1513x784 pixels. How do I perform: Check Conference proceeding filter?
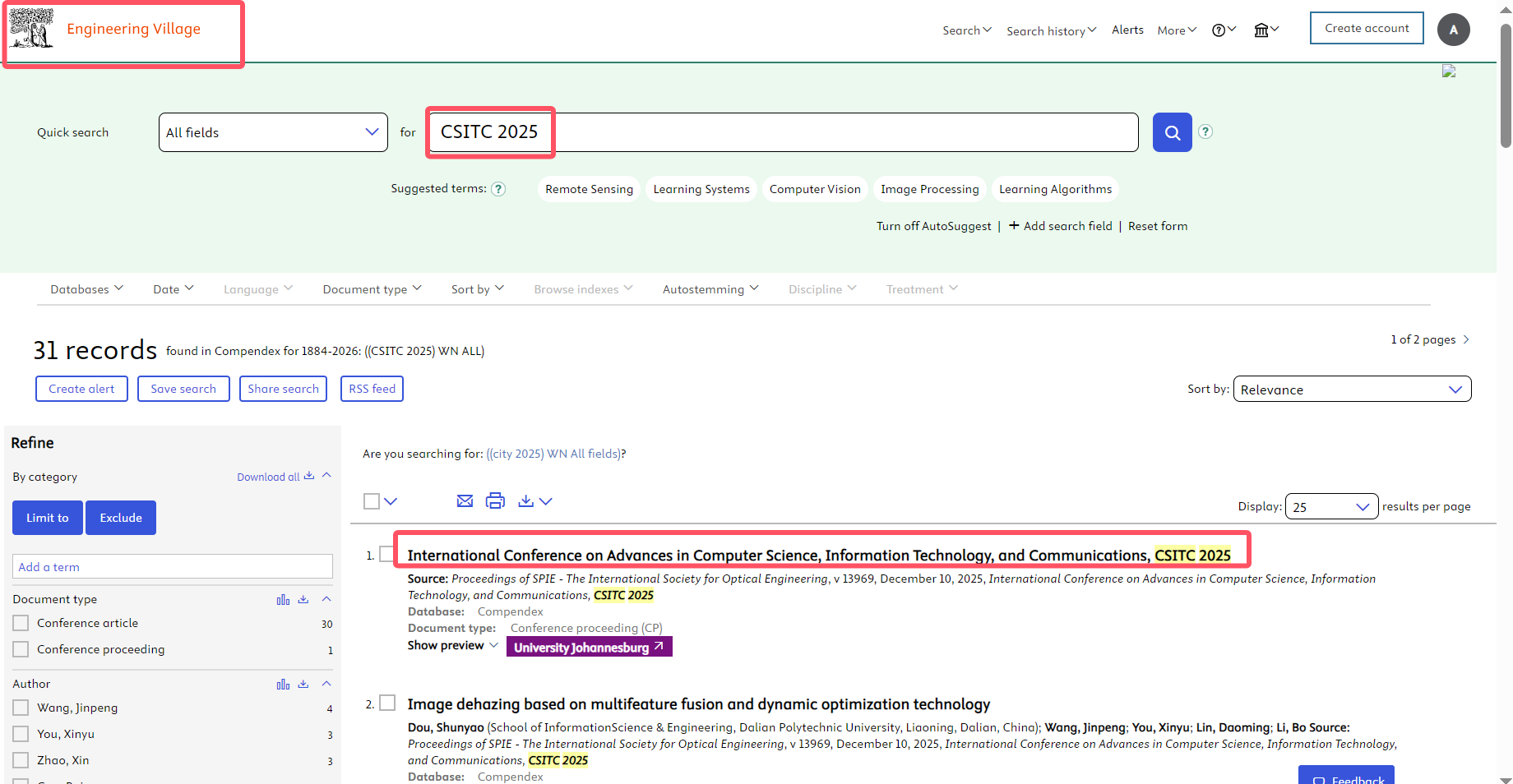[x=21, y=649]
